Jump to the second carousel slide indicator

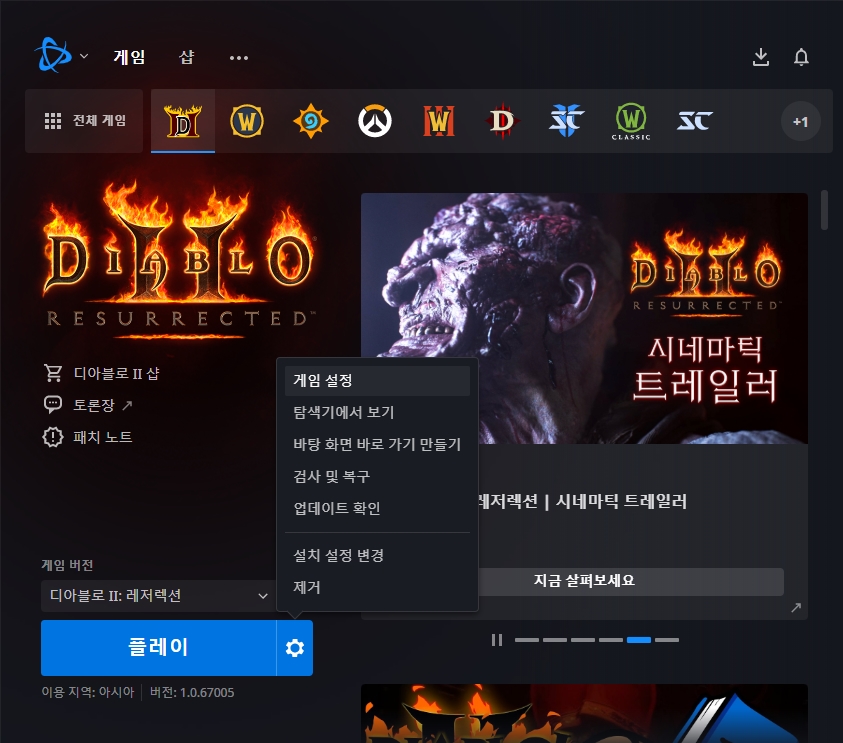click(x=555, y=640)
